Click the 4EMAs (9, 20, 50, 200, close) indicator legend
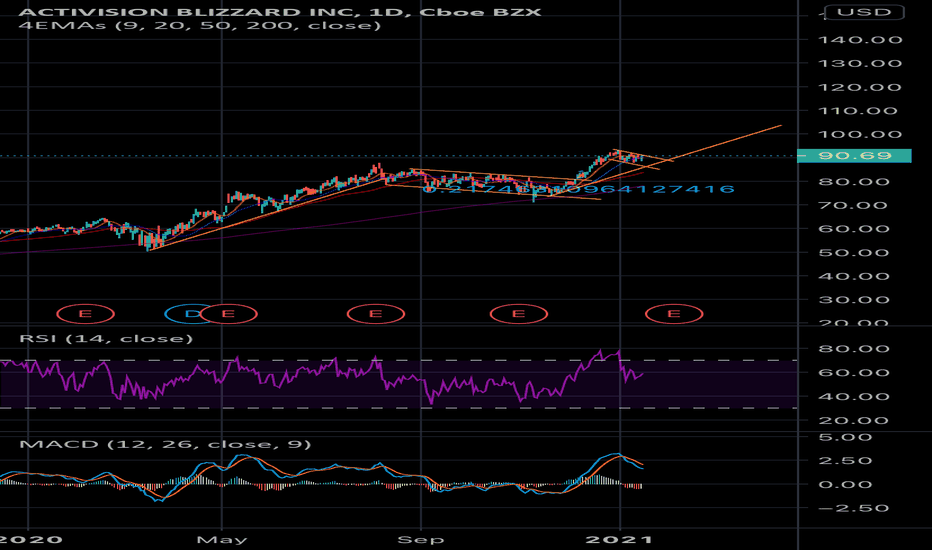This screenshot has height=550, width=932. click(x=200, y=26)
